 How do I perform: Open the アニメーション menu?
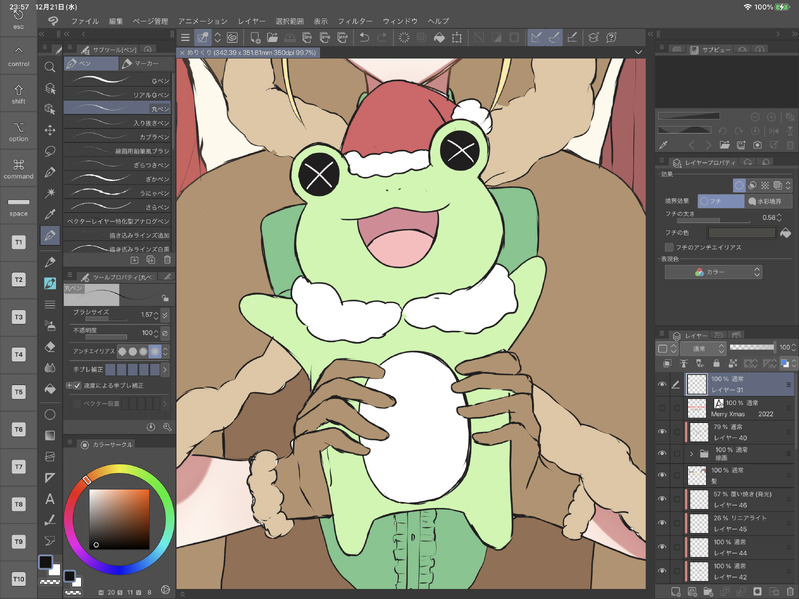pyautogui.click(x=202, y=21)
